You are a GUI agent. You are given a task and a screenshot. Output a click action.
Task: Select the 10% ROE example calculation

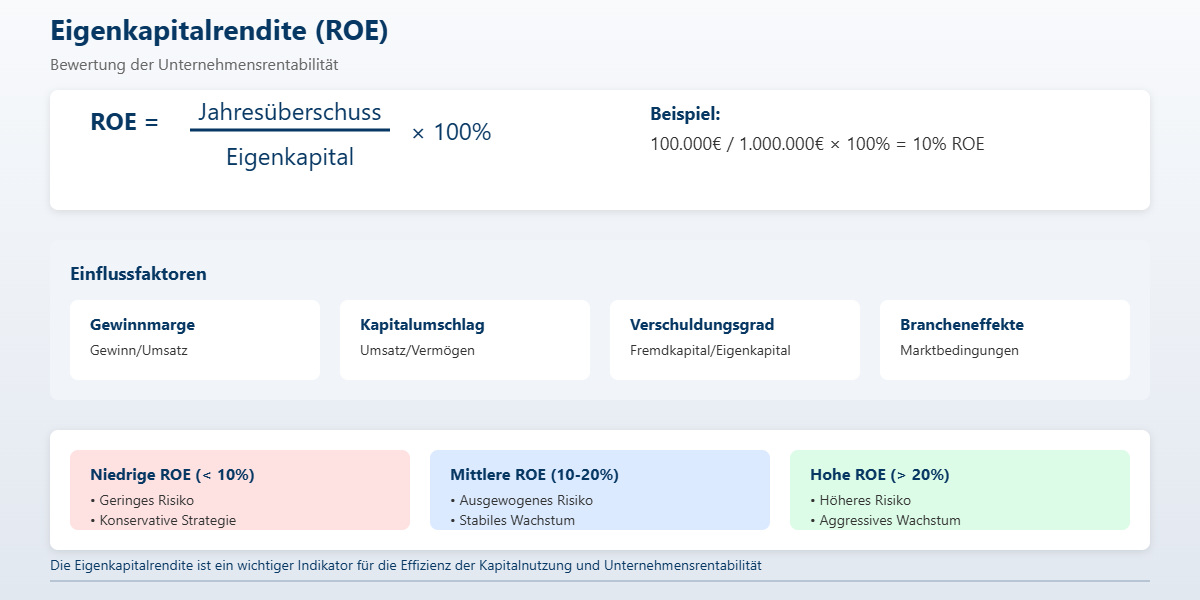817,144
